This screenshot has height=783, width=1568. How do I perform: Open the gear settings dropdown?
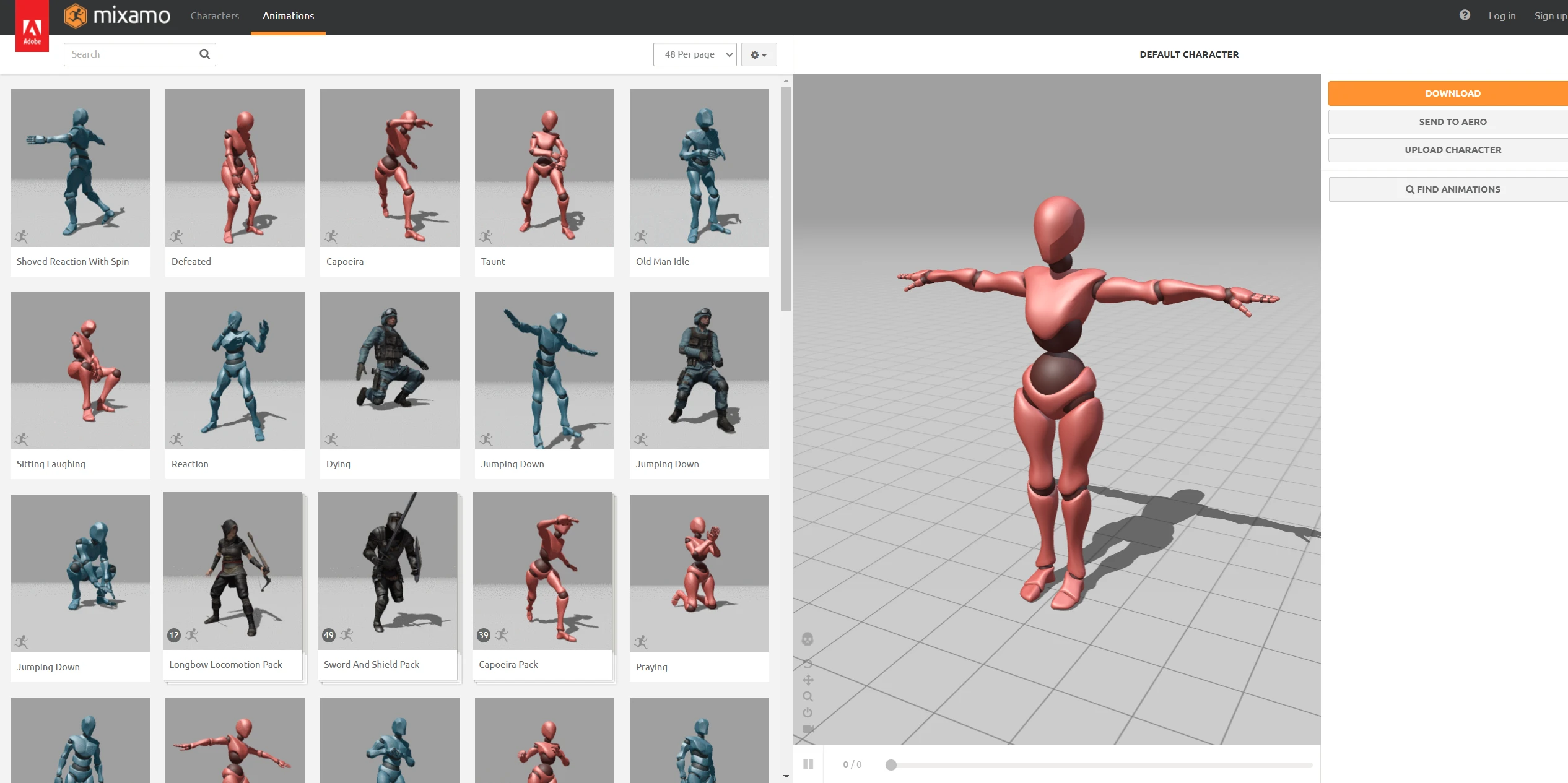759,54
